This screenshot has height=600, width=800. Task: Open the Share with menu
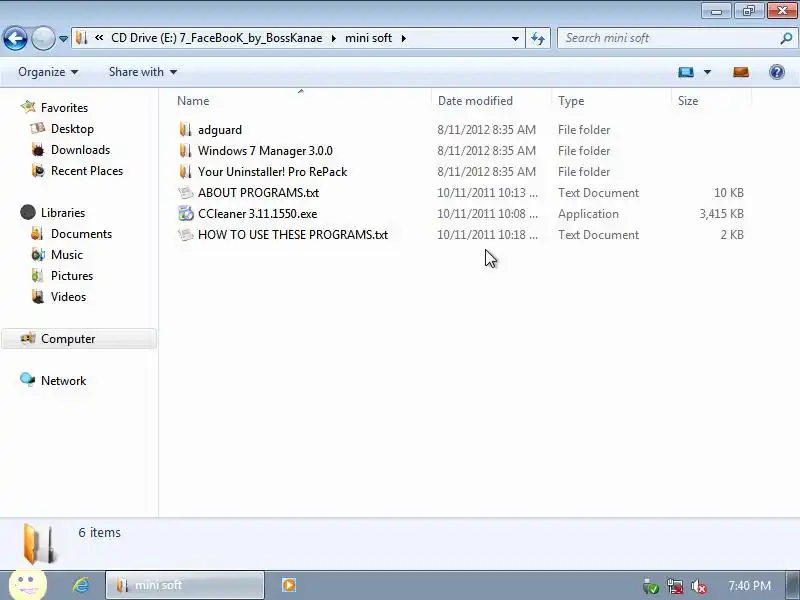(x=143, y=72)
